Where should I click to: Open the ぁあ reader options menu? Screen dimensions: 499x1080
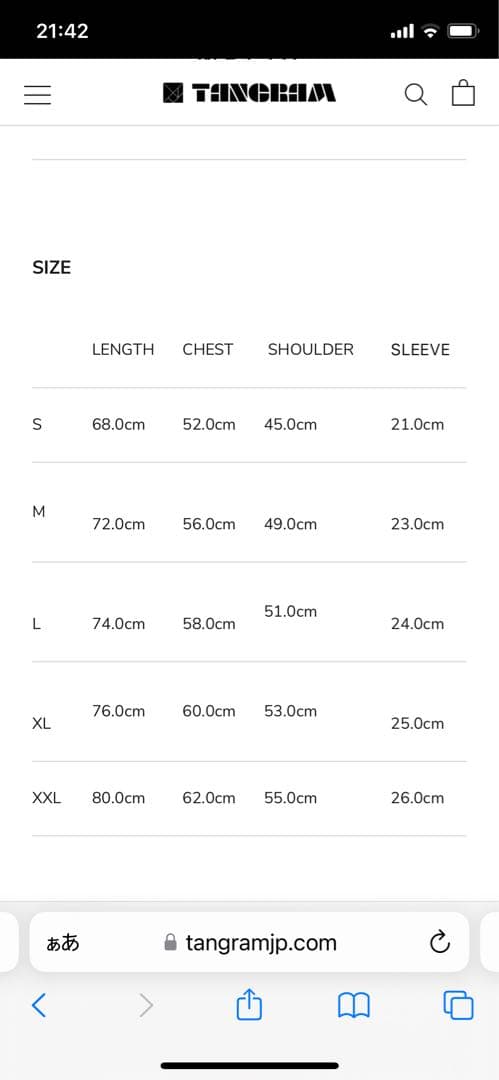[x=63, y=942]
